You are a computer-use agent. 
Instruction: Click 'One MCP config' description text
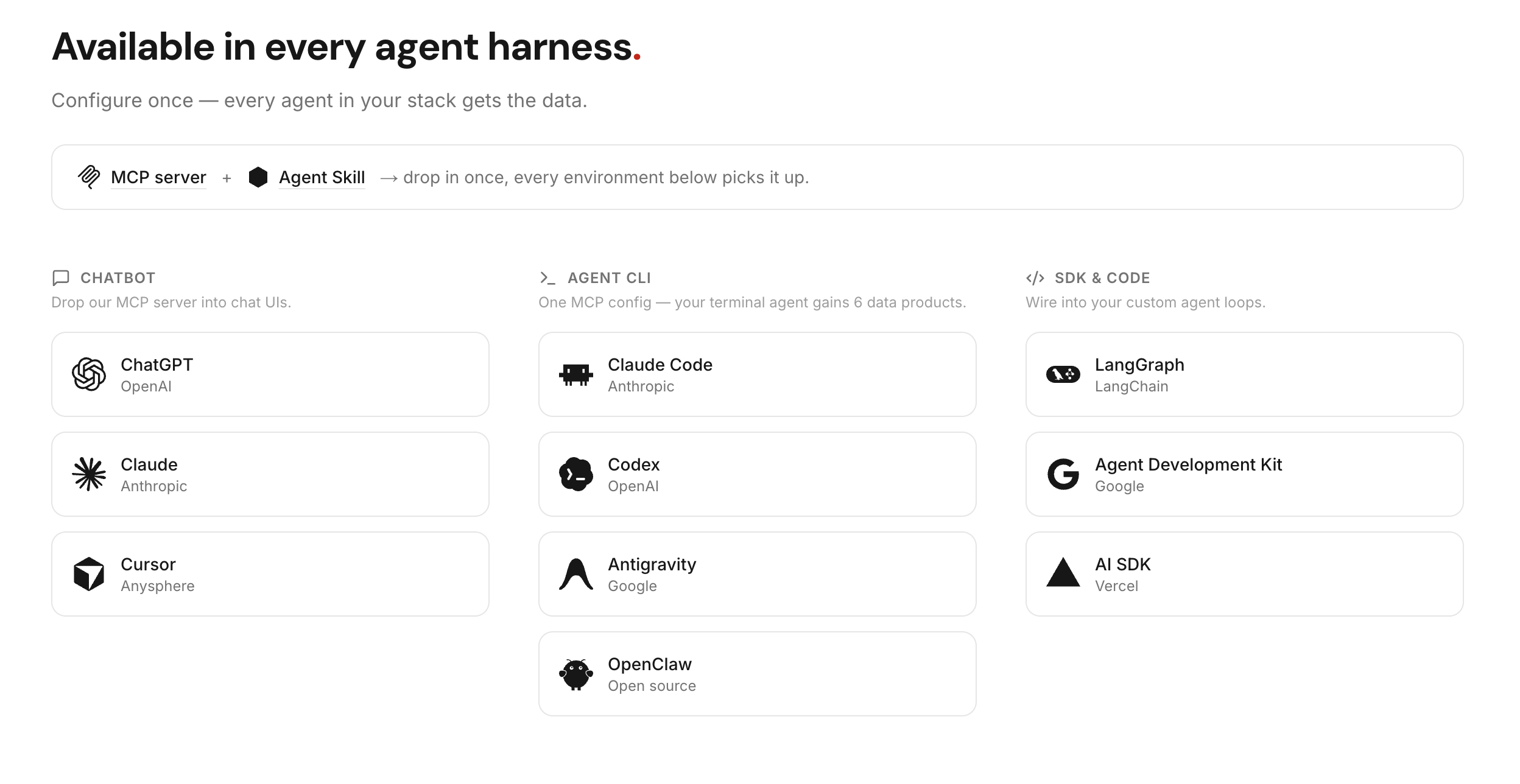click(x=752, y=303)
